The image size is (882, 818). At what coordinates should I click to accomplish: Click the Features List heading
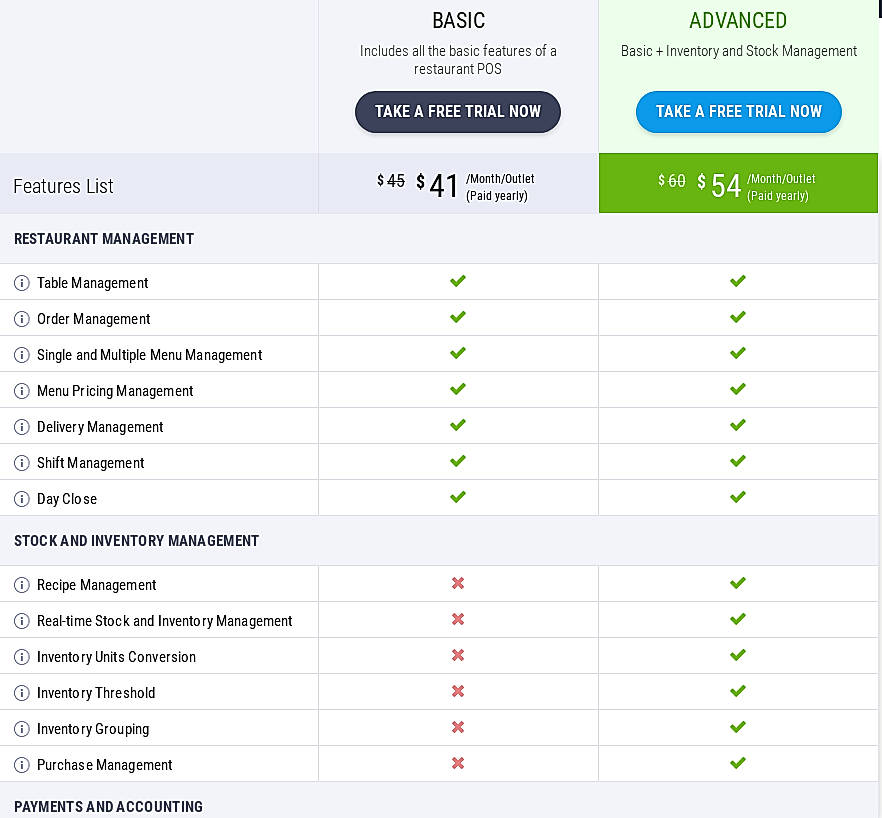62,186
